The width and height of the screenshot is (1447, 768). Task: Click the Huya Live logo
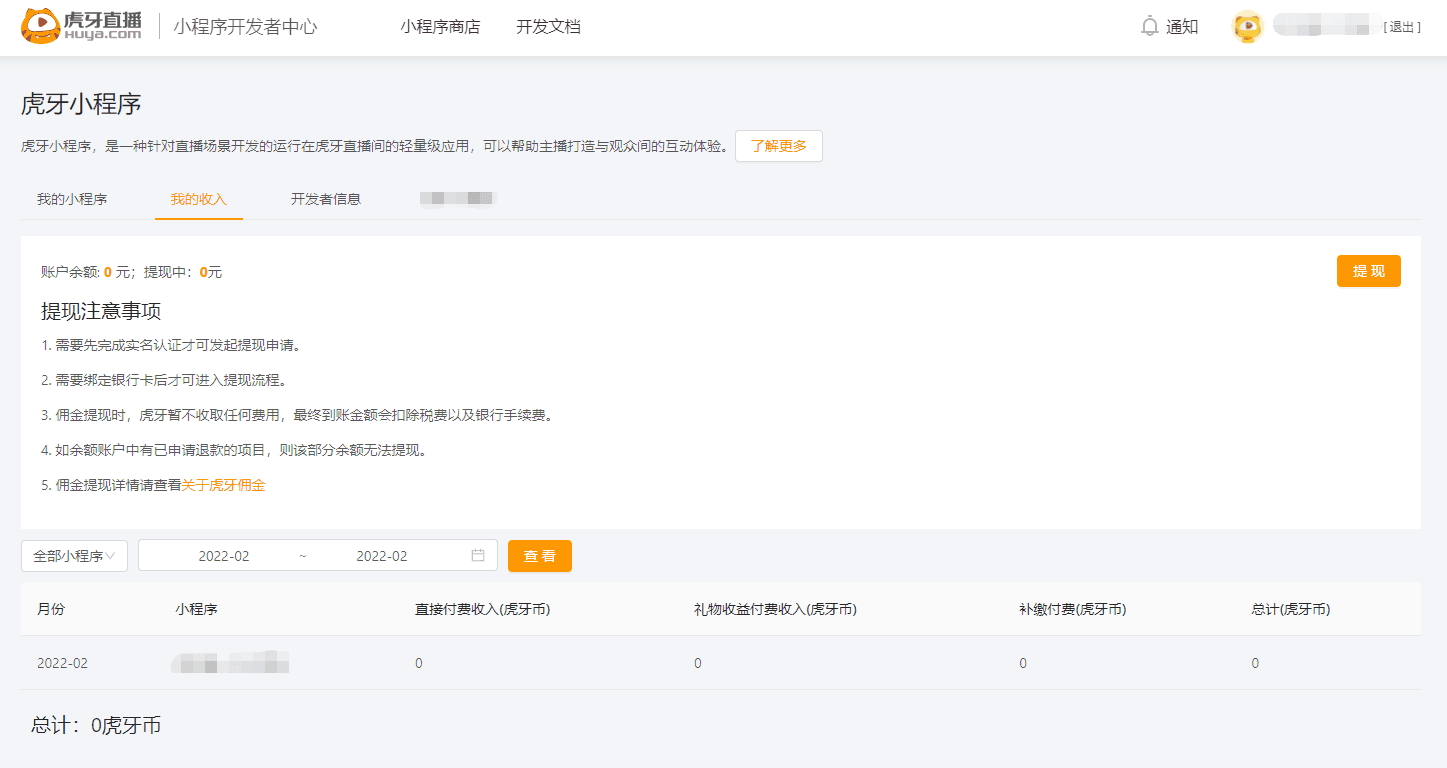[x=82, y=27]
